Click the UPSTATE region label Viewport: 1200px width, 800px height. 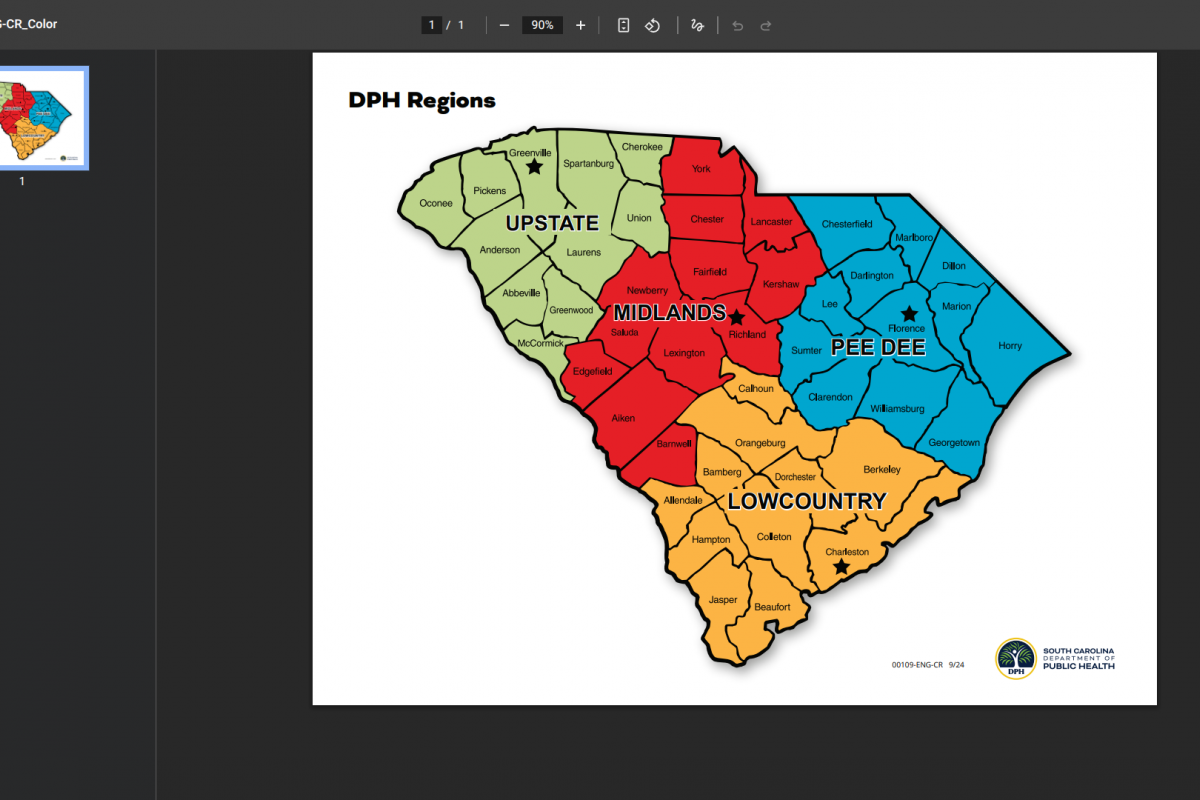pyautogui.click(x=551, y=223)
